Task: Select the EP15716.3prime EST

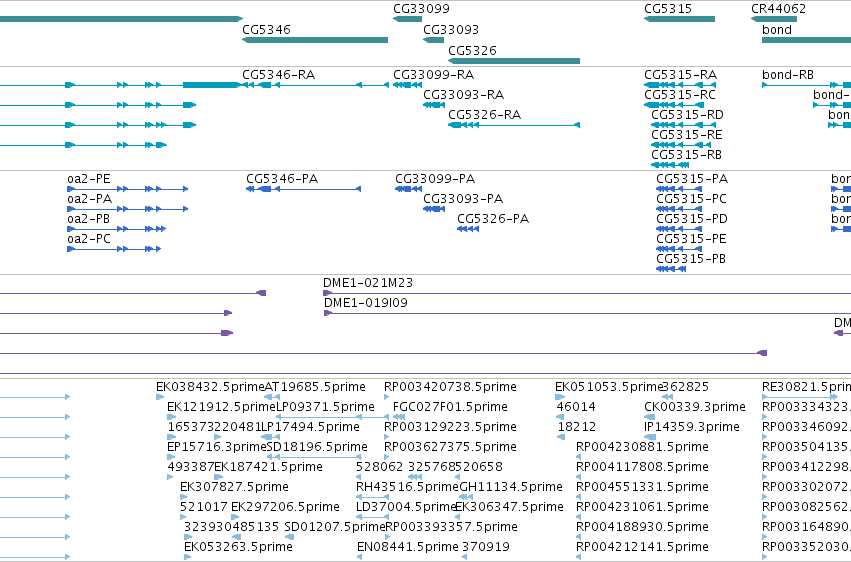Action: [x=170, y=457]
